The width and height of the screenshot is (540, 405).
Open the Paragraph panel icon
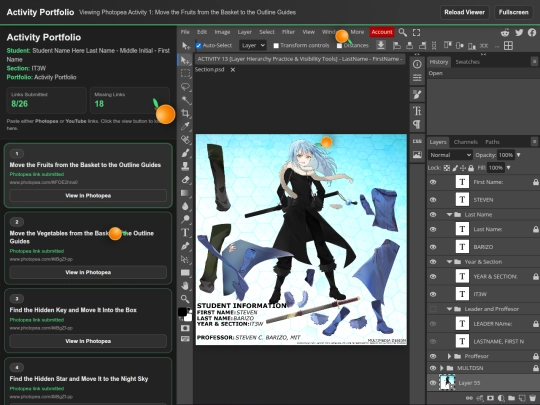[x=417, y=124]
